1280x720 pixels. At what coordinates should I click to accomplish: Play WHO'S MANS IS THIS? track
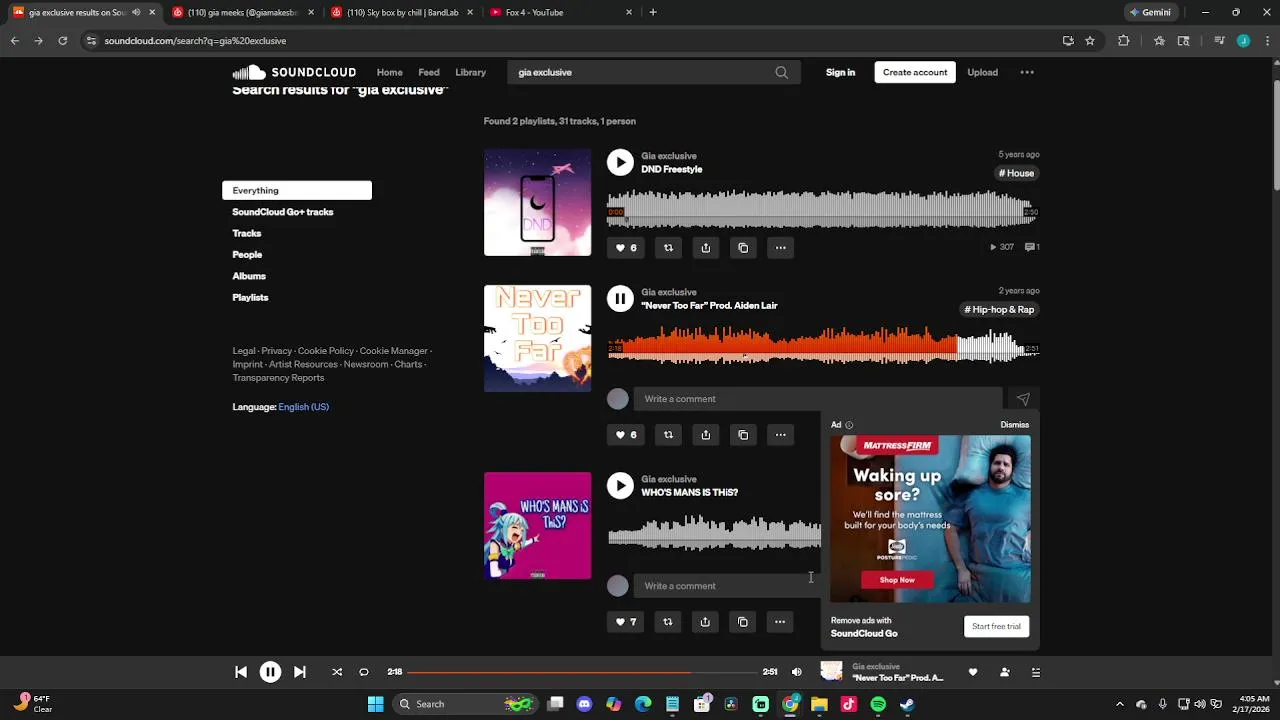(620, 485)
